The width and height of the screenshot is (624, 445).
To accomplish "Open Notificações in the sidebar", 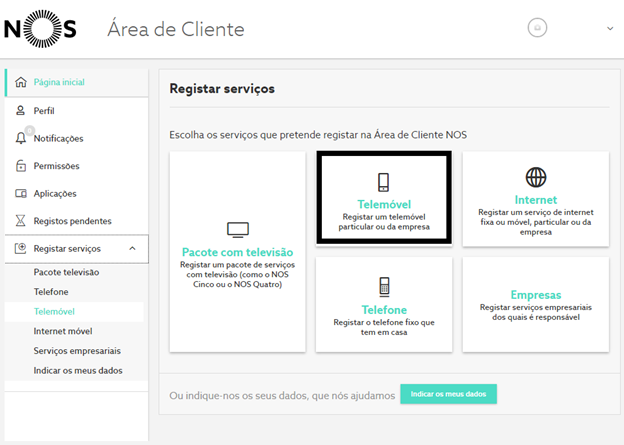I will point(58,139).
